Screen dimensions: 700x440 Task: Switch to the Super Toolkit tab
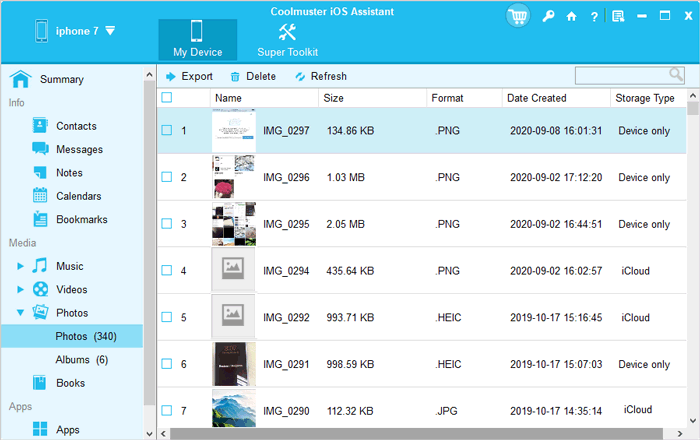288,39
